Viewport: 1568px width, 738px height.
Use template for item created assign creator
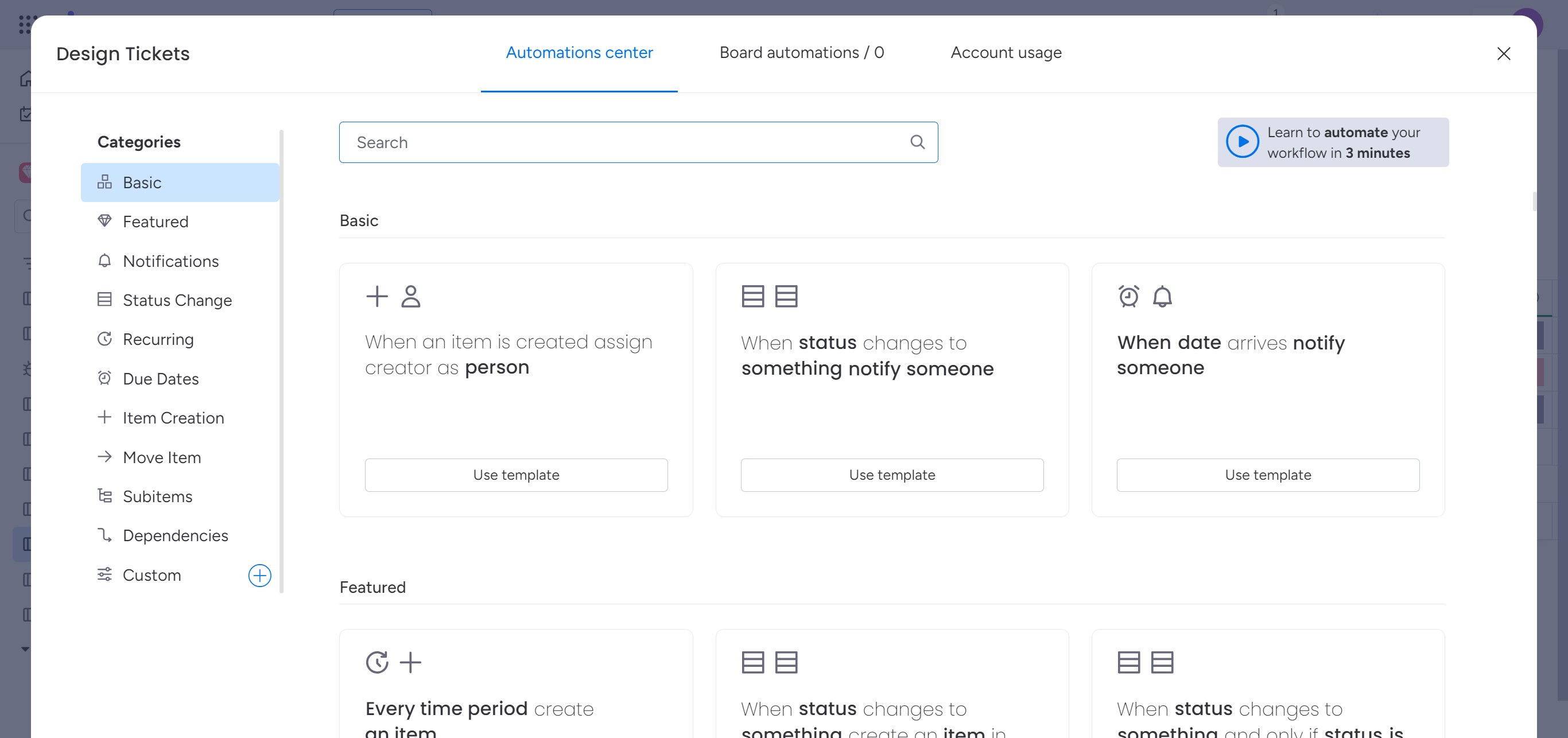coord(515,475)
